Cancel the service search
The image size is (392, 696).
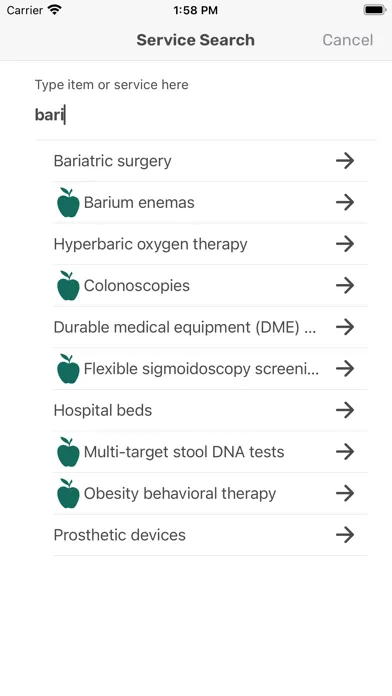(x=348, y=40)
